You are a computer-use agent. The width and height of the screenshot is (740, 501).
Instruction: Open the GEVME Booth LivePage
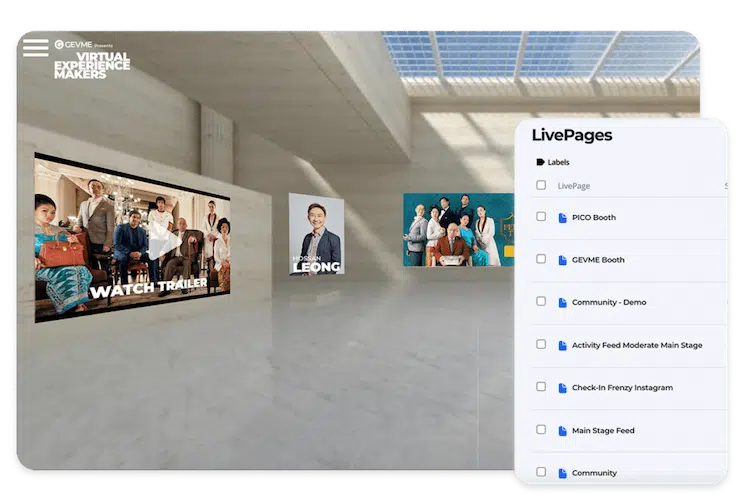(x=598, y=260)
